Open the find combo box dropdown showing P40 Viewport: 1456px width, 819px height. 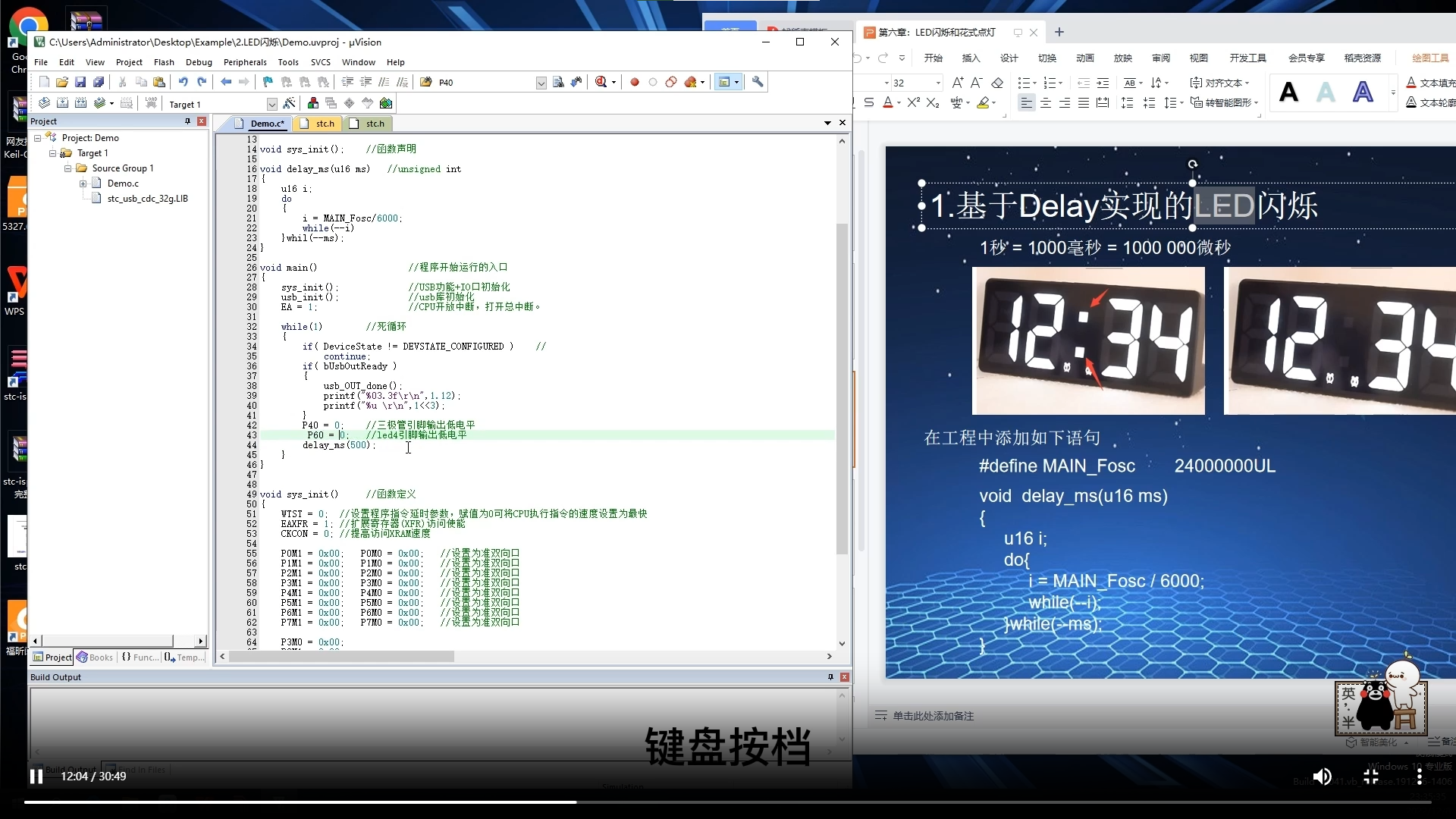click(541, 83)
